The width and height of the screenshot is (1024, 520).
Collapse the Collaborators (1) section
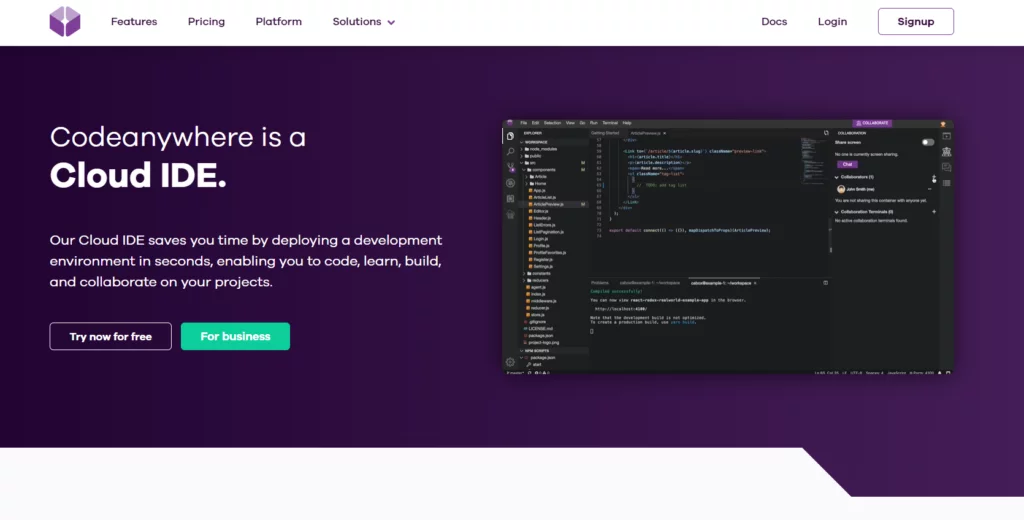837,177
